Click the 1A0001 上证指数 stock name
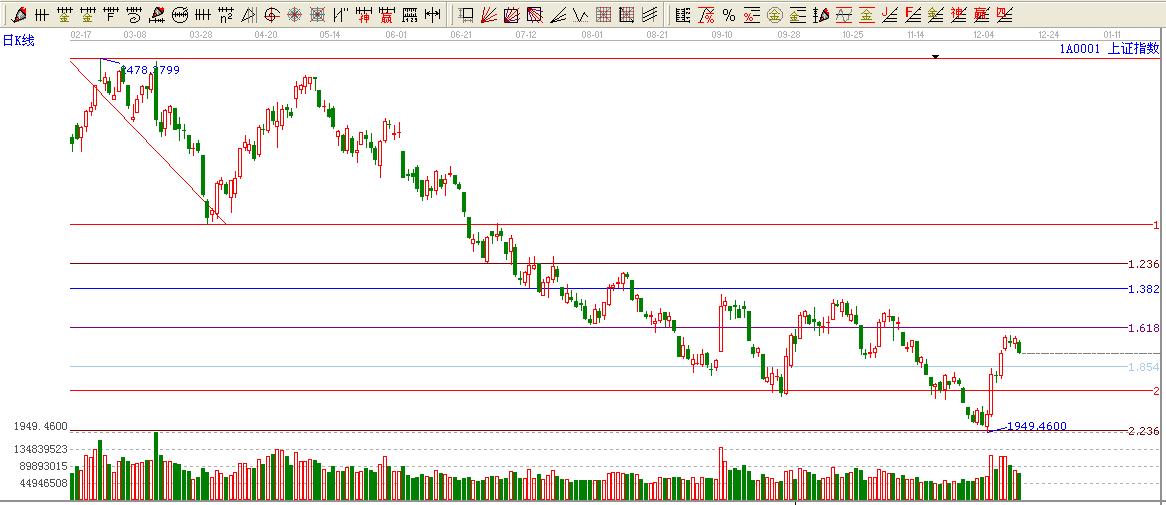Screen dimensions: 1166x505 tap(1109, 47)
